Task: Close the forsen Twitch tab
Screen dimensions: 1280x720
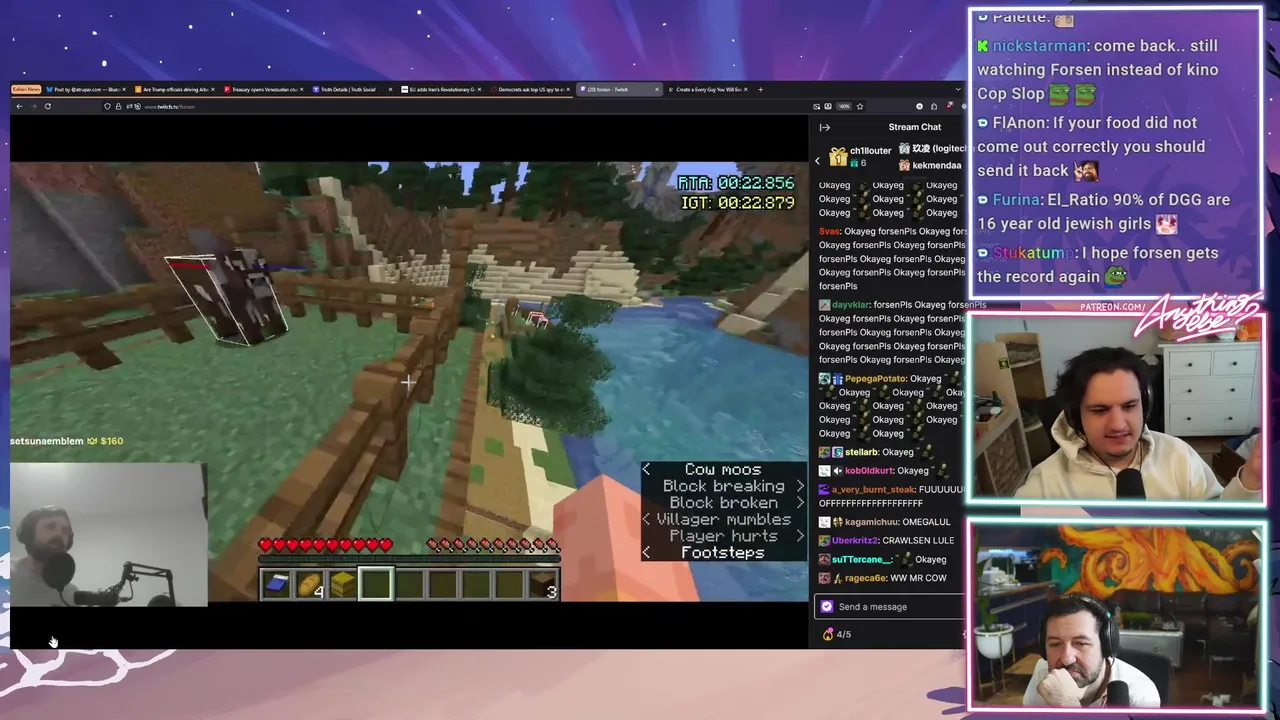Action: tap(657, 89)
